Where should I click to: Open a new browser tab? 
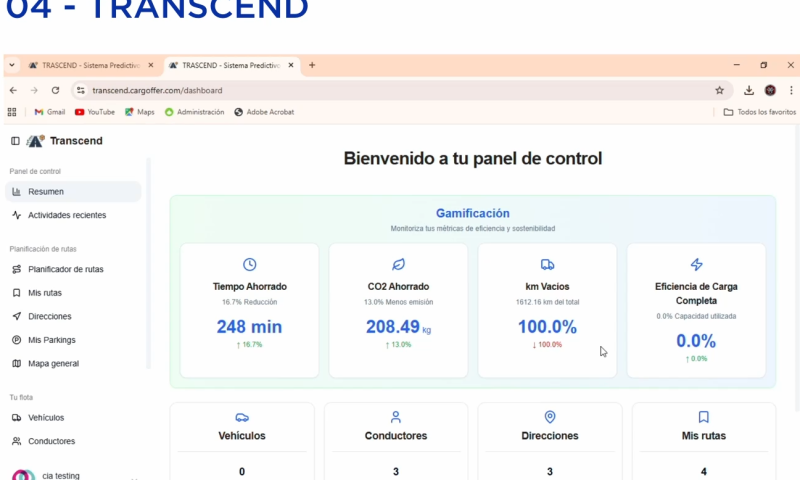click(x=312, y=65)
